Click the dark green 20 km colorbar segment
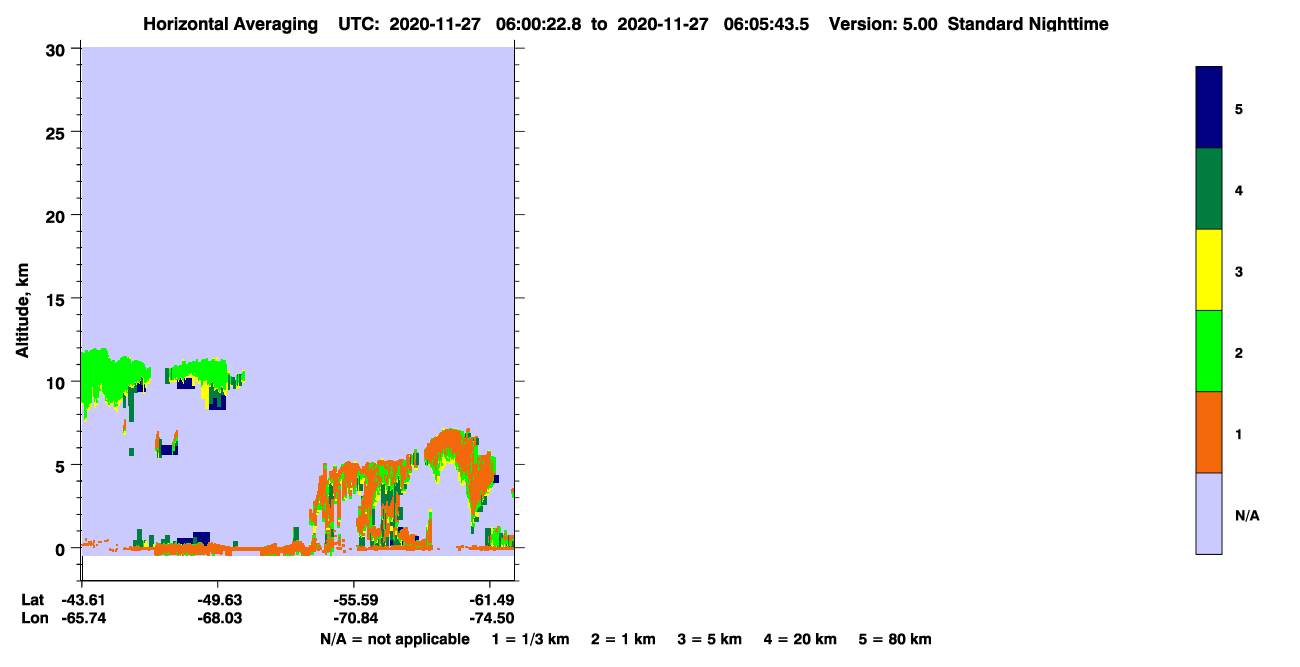1300x667 pixels. (x=1209, y=189)
